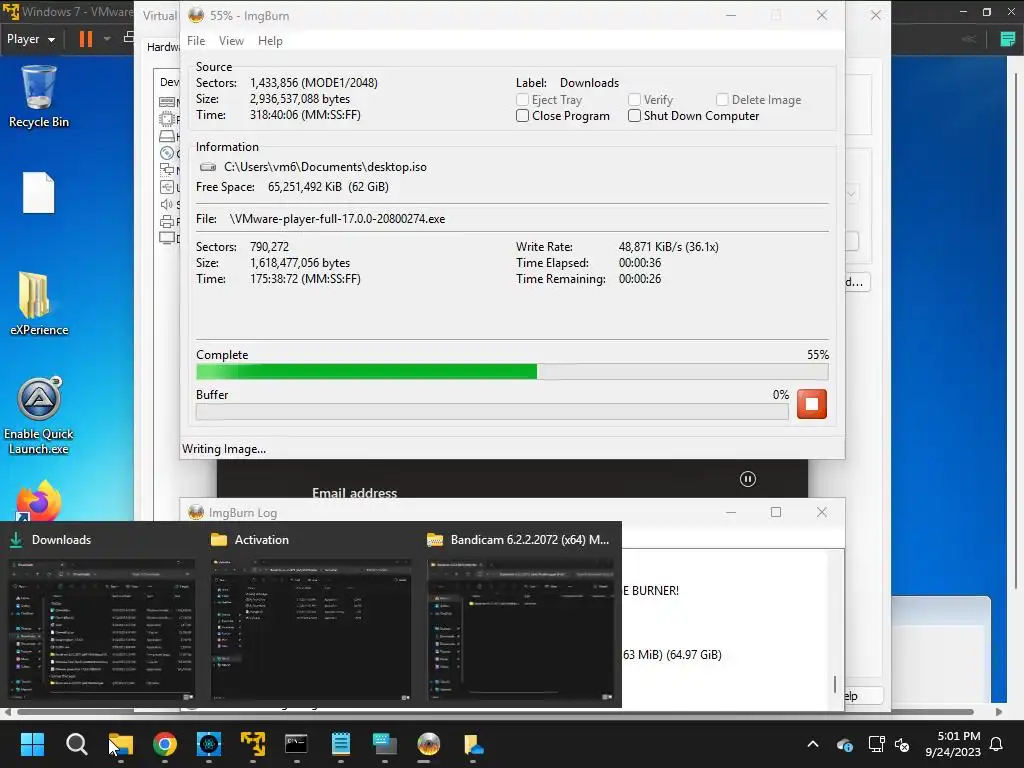Show hidden system tray icons
The image size is (1024, 768).
coord(813,744)
